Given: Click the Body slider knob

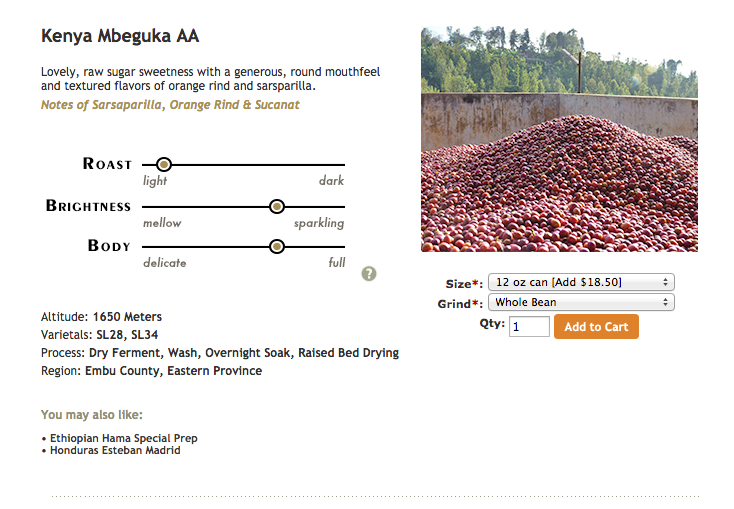Looking at the screenshot, I should (277, 246).
